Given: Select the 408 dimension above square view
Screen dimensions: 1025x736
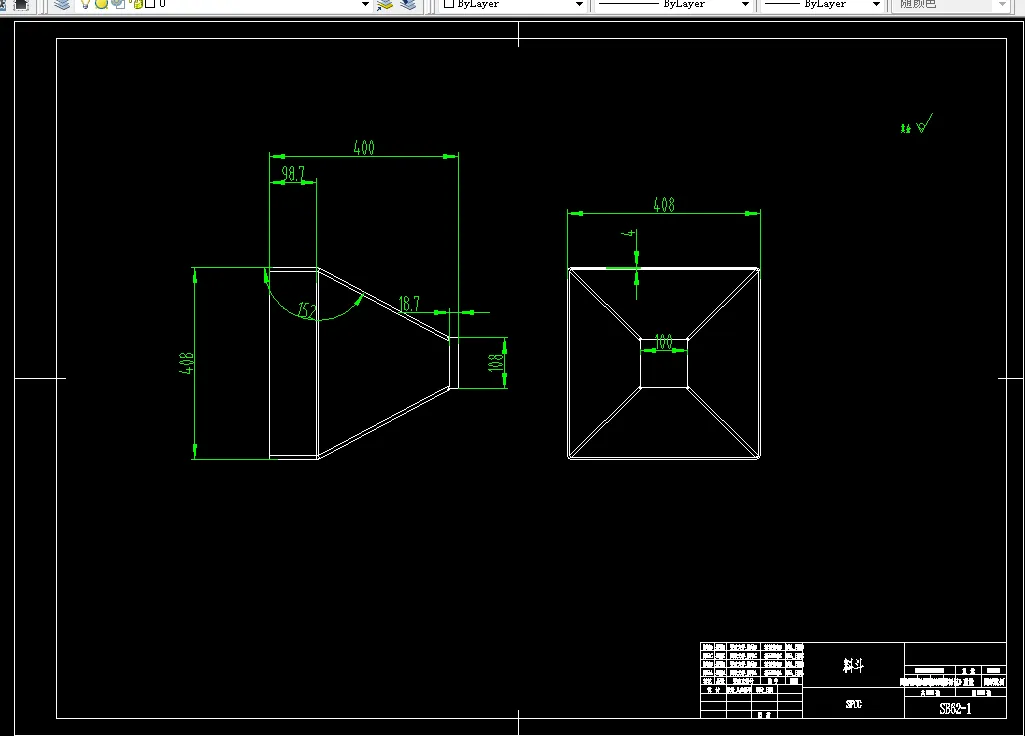Looking at the screenshot, I should tap(664, 205).
